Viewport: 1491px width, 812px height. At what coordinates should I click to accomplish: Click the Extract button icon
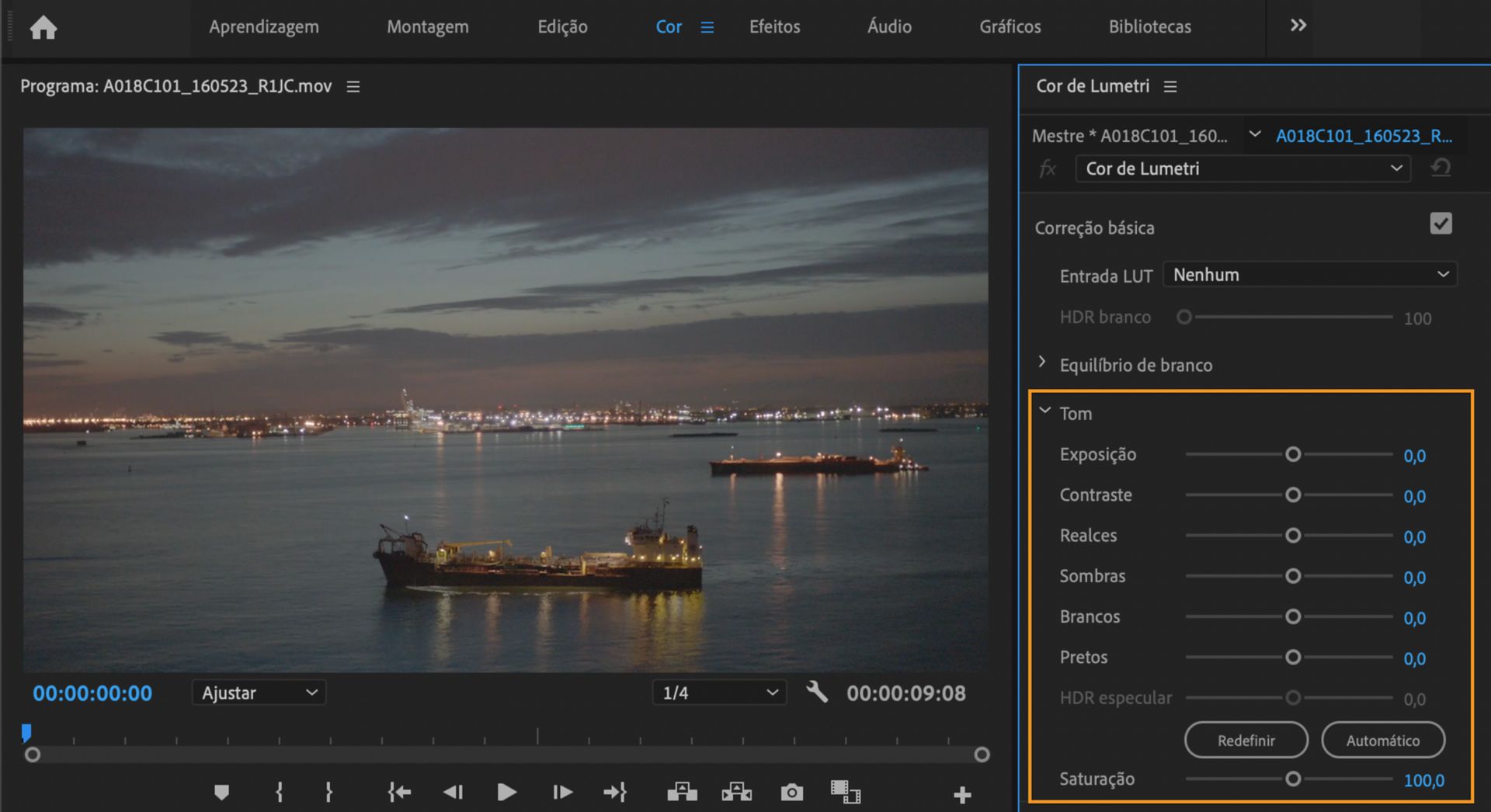click(x=736, y=792)
